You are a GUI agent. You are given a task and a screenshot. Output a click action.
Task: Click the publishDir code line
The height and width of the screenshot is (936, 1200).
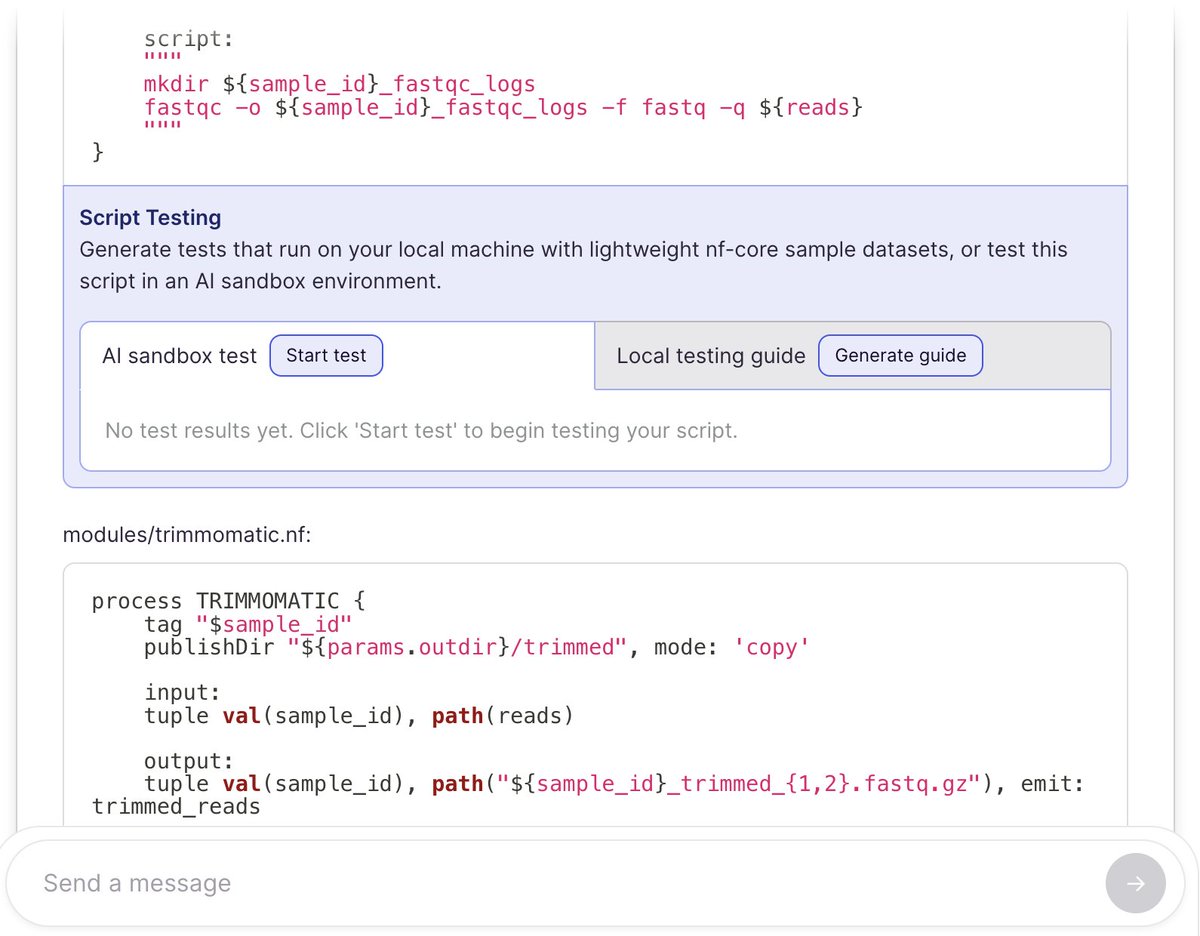(x=476, y=647)
